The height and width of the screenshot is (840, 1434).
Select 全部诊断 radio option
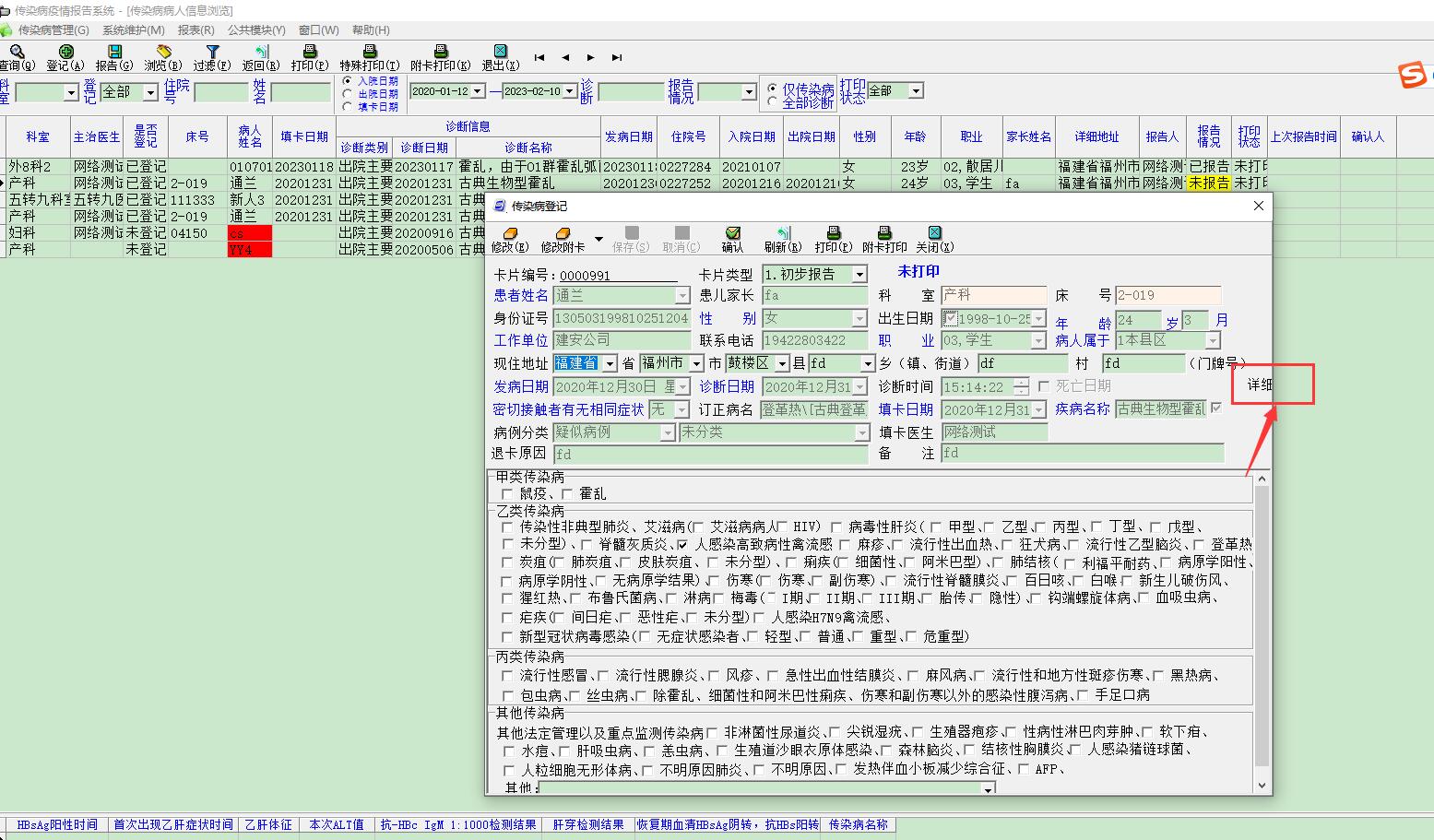click(x=773, y=102)
